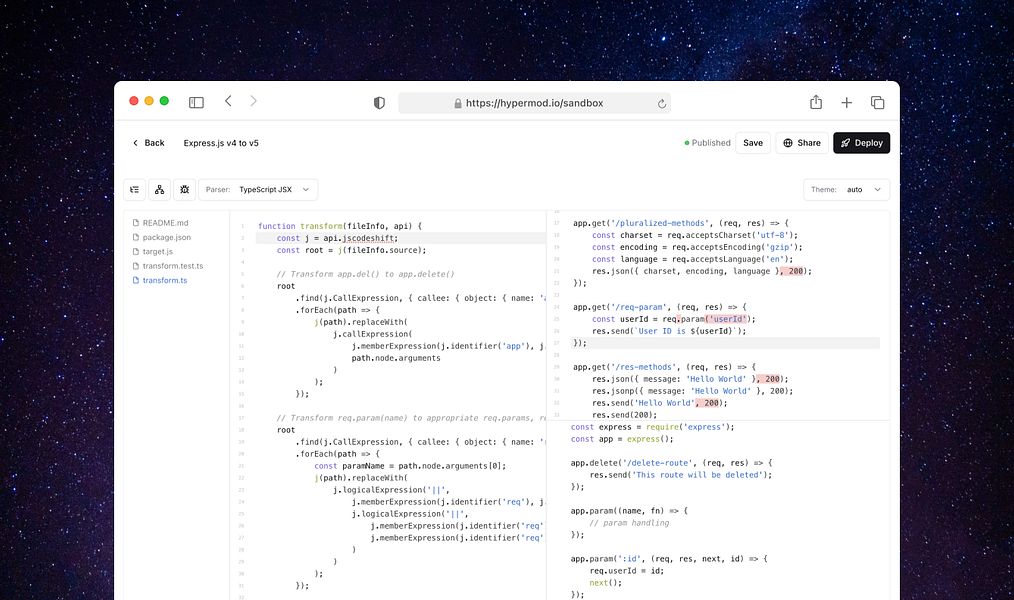Save the codemod with Save button

click(x=753, y=143)
